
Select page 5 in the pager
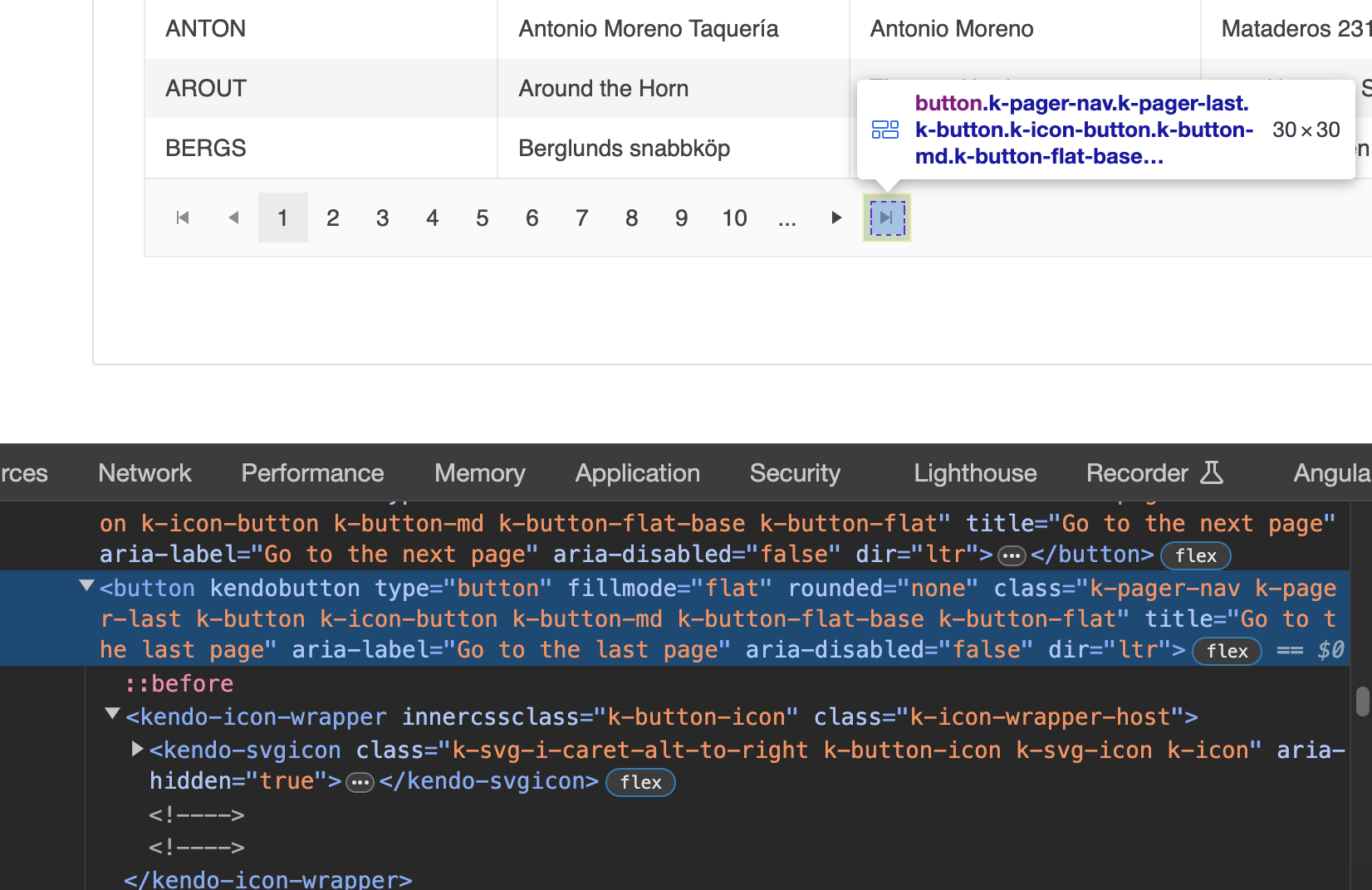pos(482,218)
